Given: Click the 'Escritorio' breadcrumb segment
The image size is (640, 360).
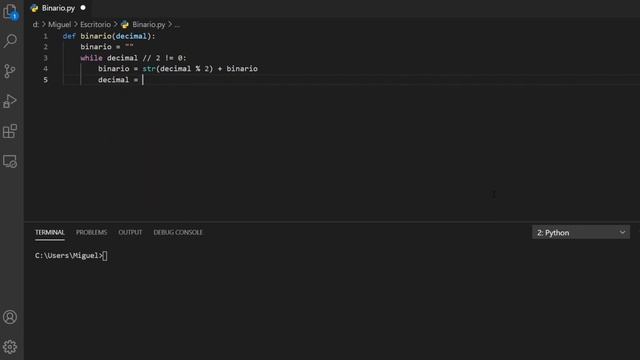Looking at the screenshot, I should (x=96, y=24).
